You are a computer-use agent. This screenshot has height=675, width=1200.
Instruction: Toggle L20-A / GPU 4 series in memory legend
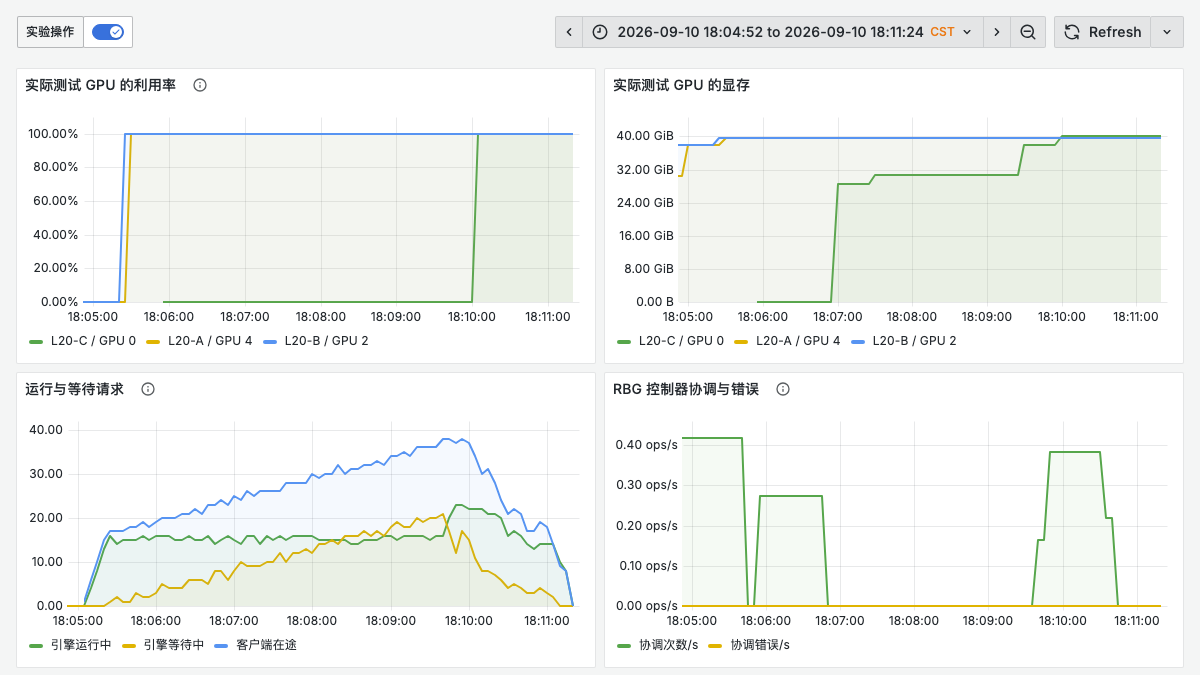tap(798, 341)
